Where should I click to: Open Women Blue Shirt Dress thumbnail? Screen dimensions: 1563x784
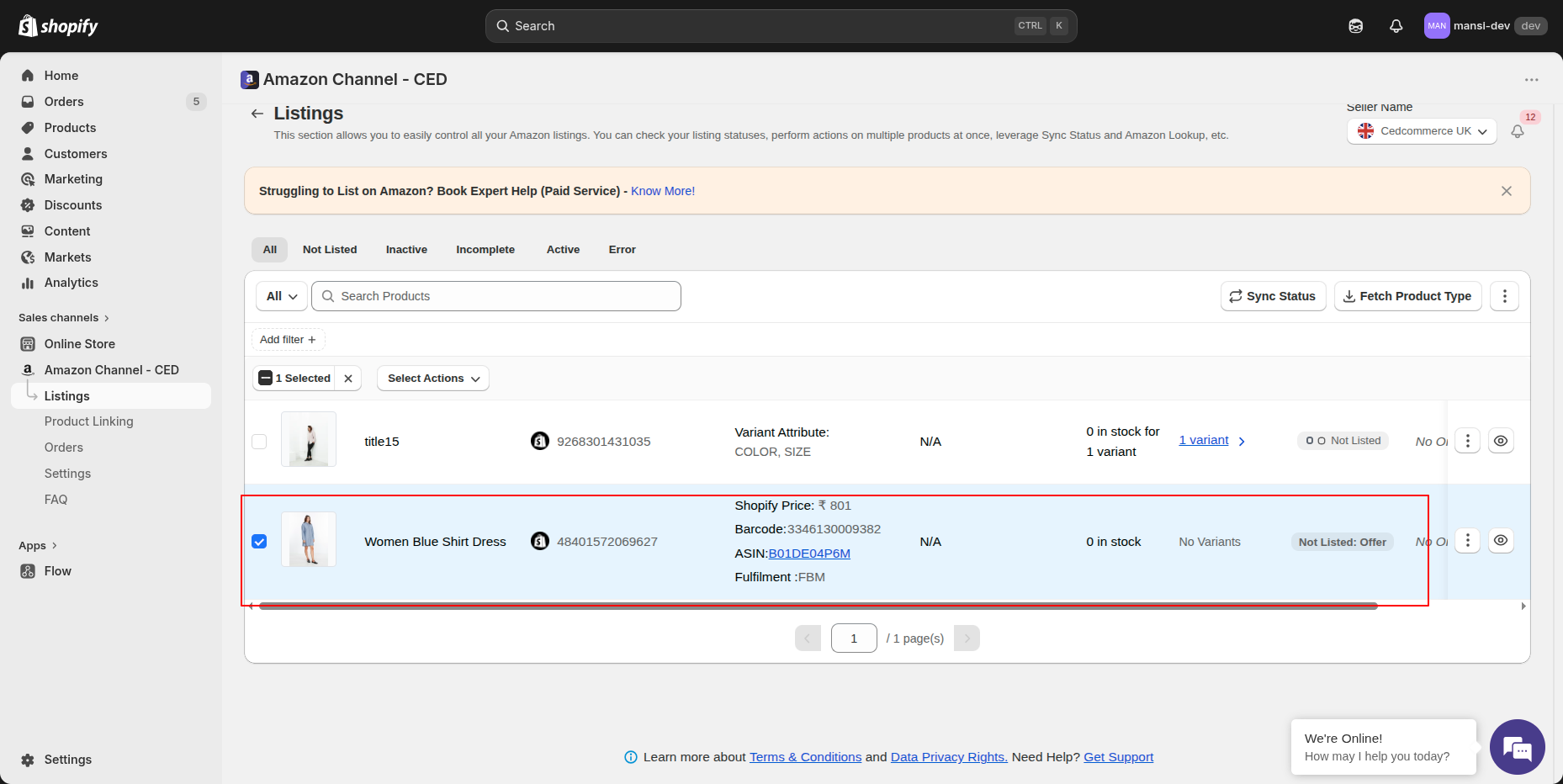[309, 539]
